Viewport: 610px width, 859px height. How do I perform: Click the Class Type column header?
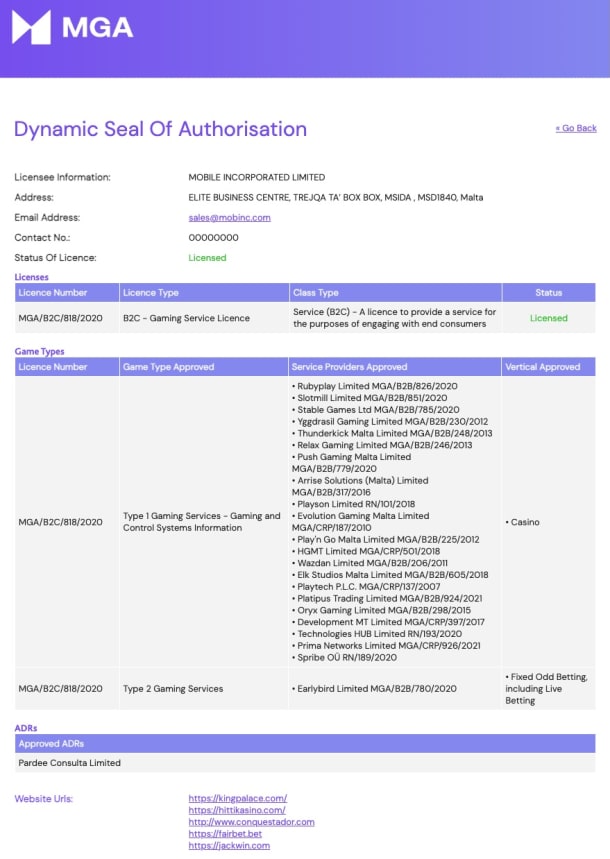coord(395,293)
